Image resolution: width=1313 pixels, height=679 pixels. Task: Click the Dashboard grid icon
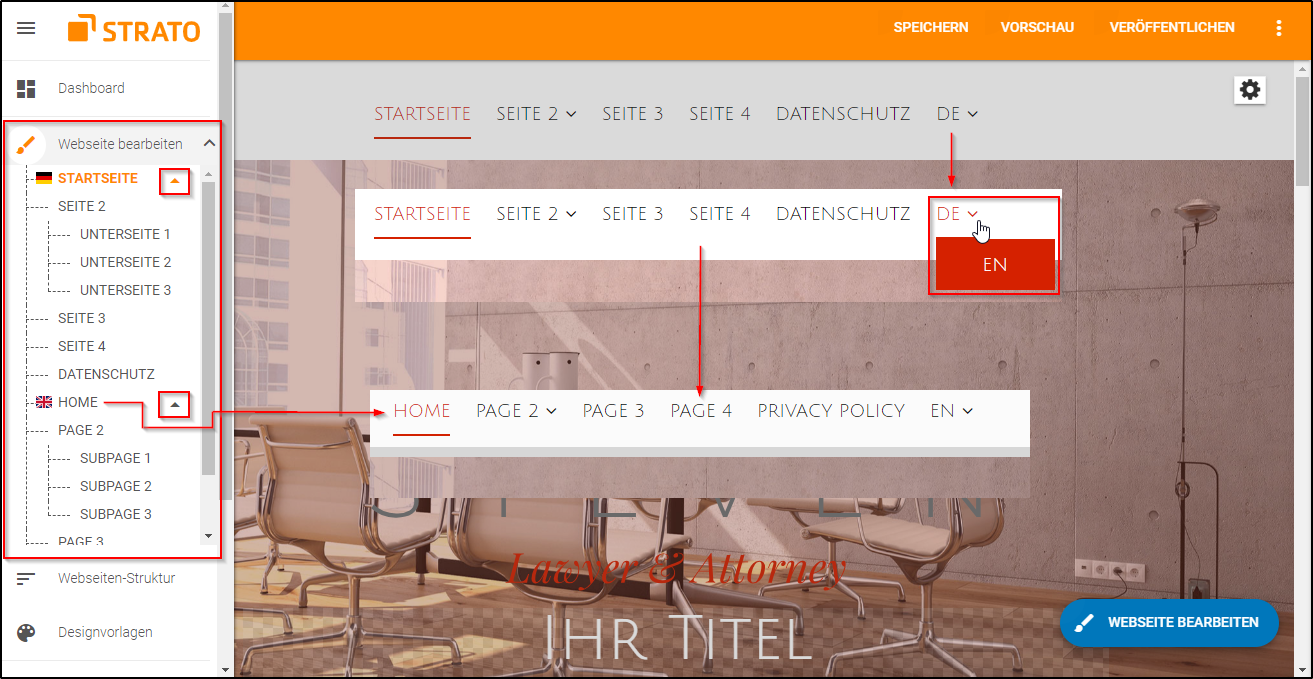26,88
